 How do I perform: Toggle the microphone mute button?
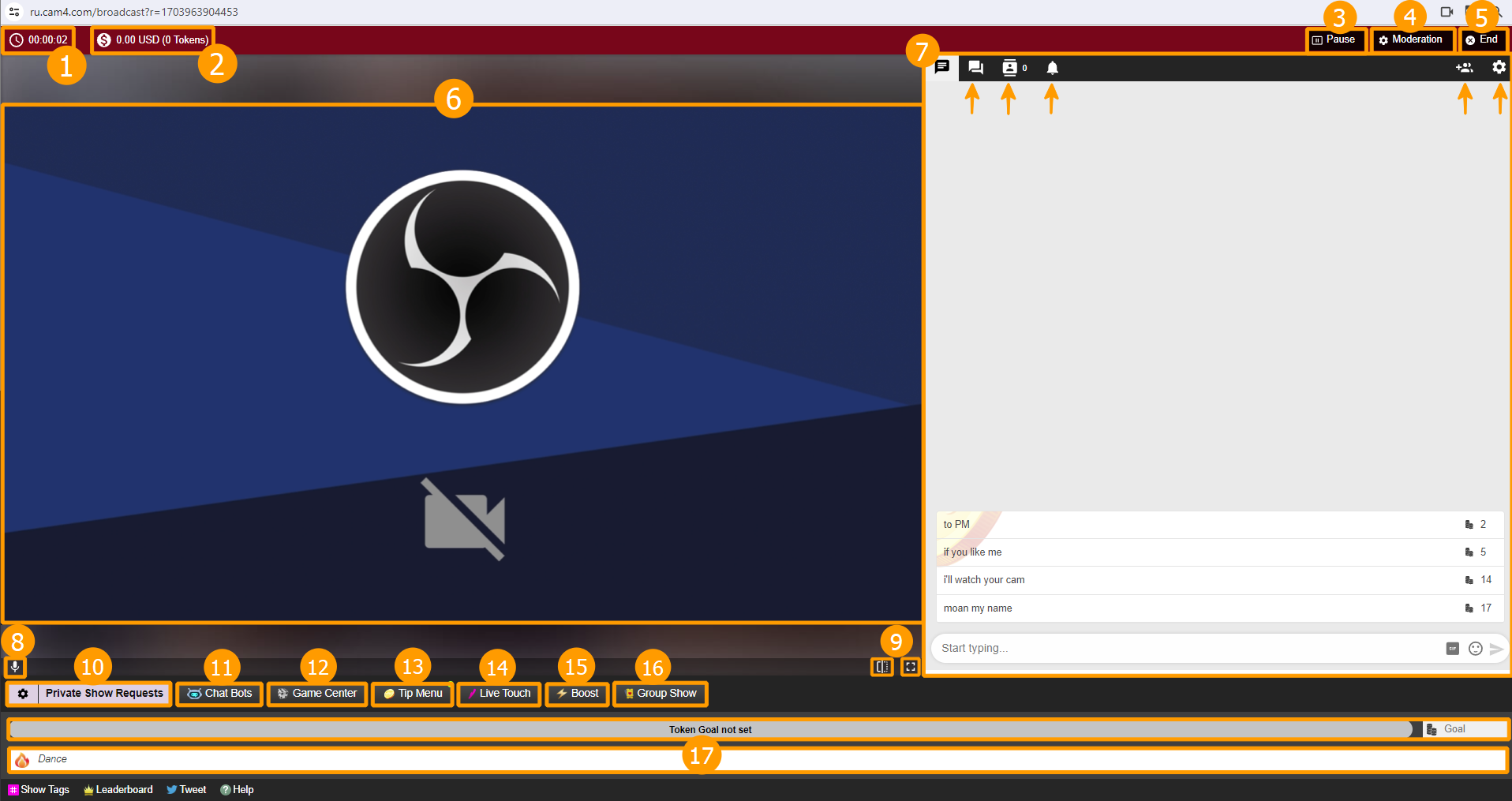(x=14, y=668)
